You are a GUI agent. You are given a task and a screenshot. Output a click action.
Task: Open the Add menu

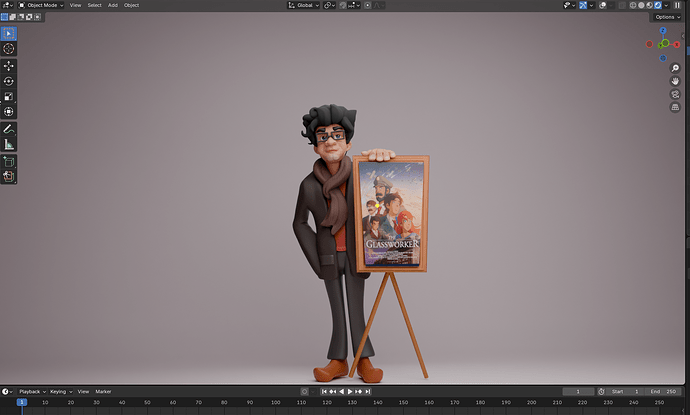113,5
